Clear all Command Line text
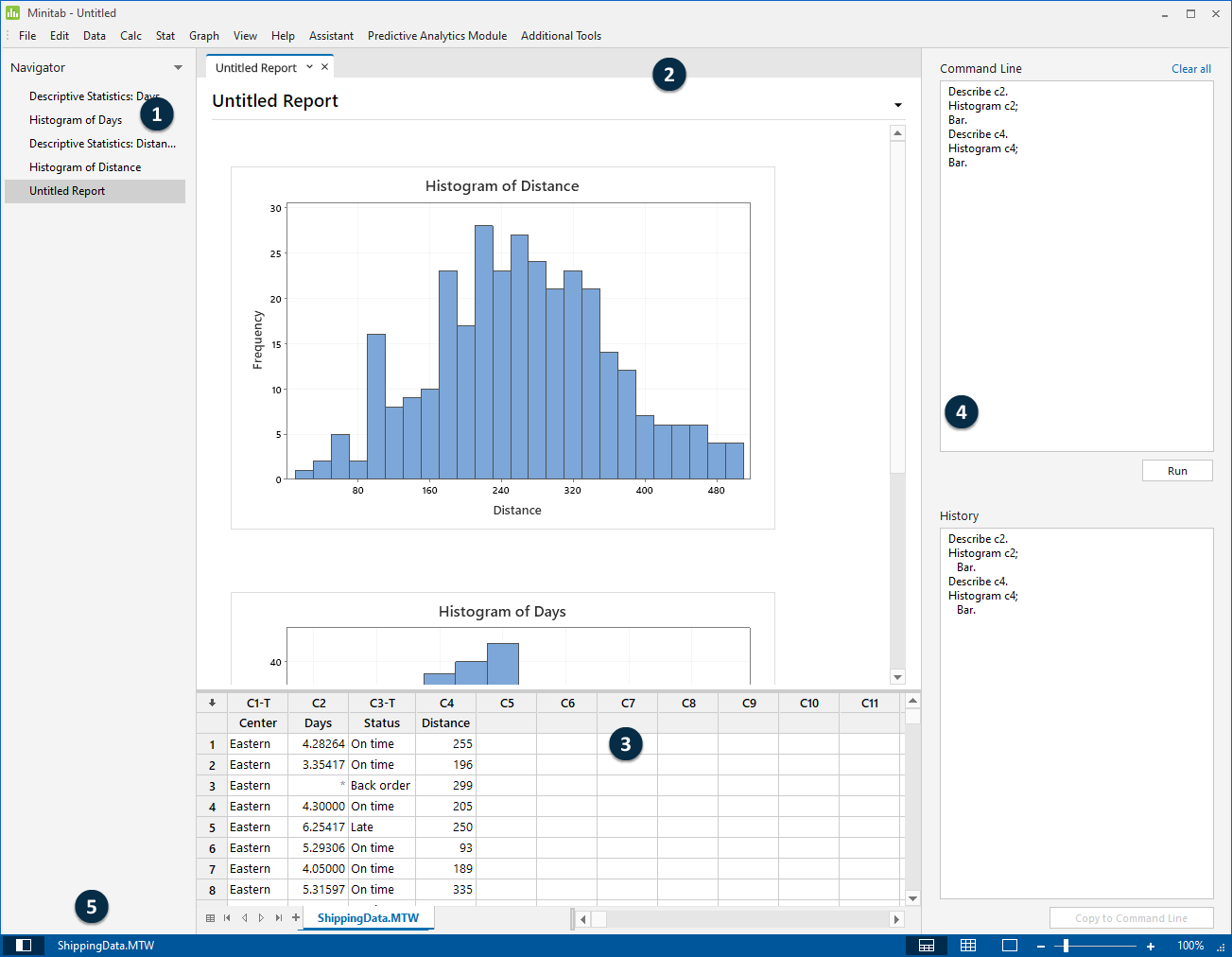Image resolution: width=1232 pixels, height=957 pixels. [x=1190, y=68]
